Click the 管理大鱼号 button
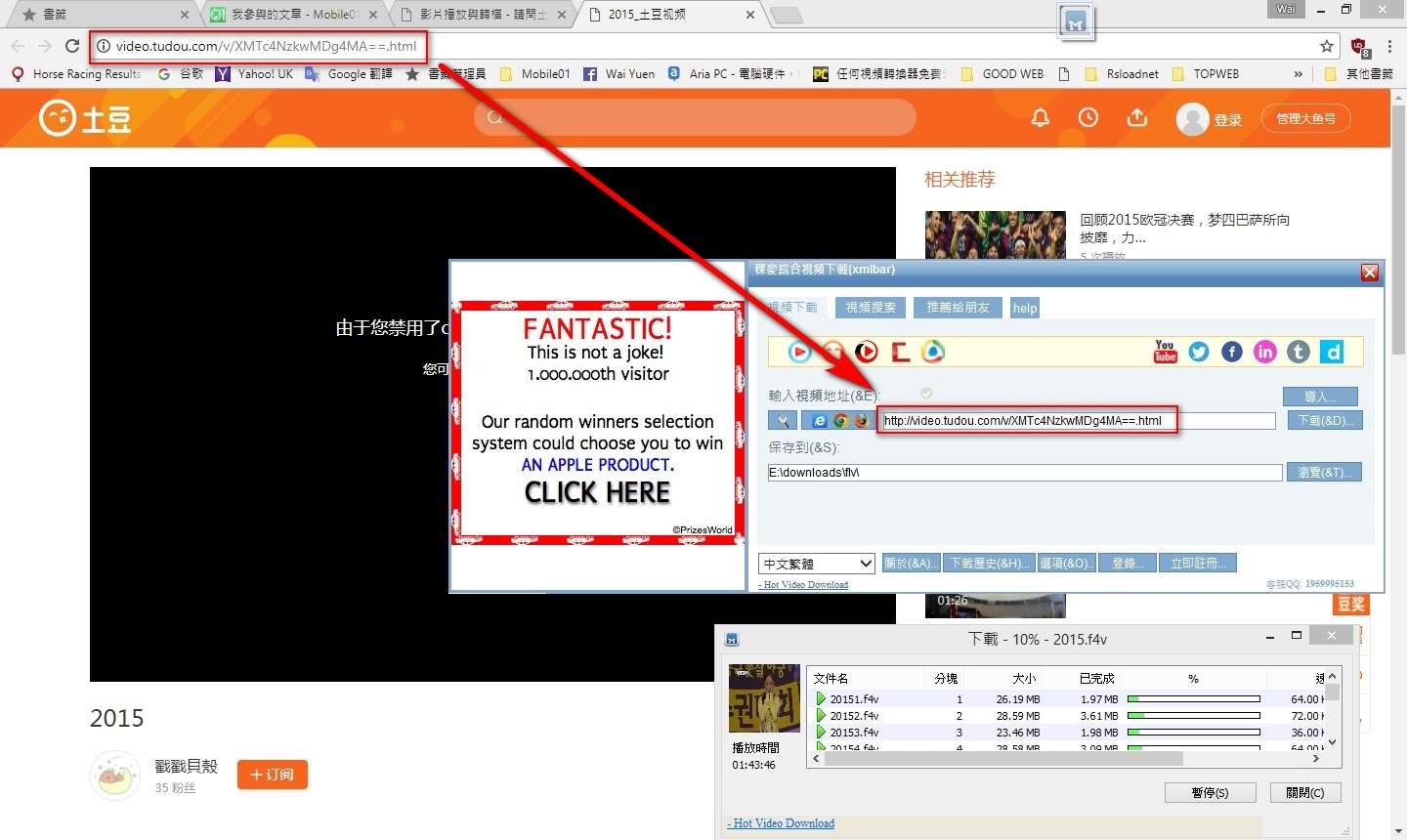The image size is (1407, 840). pyautogui.click(x=1305, y=118)
